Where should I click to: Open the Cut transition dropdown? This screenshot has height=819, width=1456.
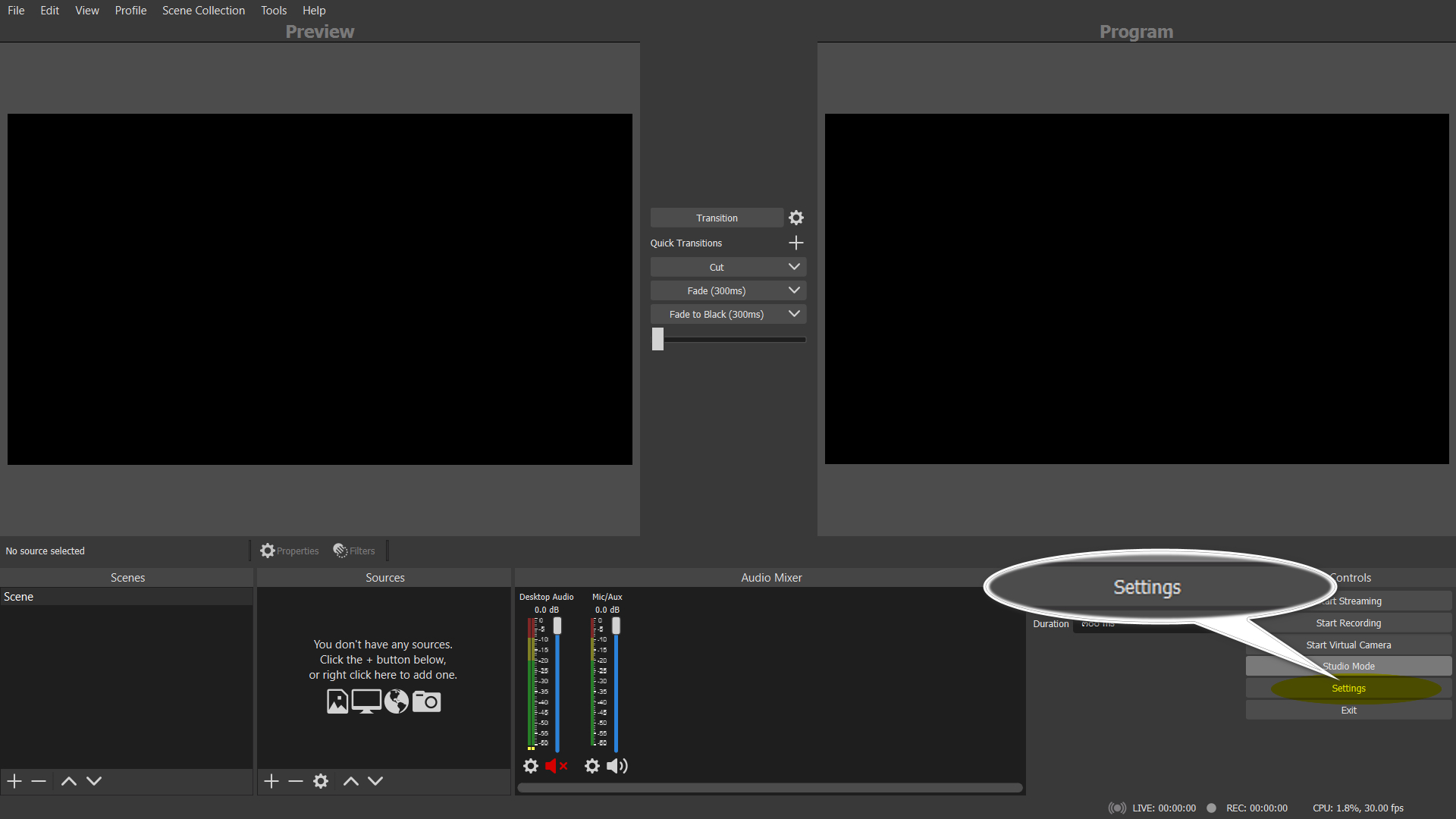tap(793, 266)
